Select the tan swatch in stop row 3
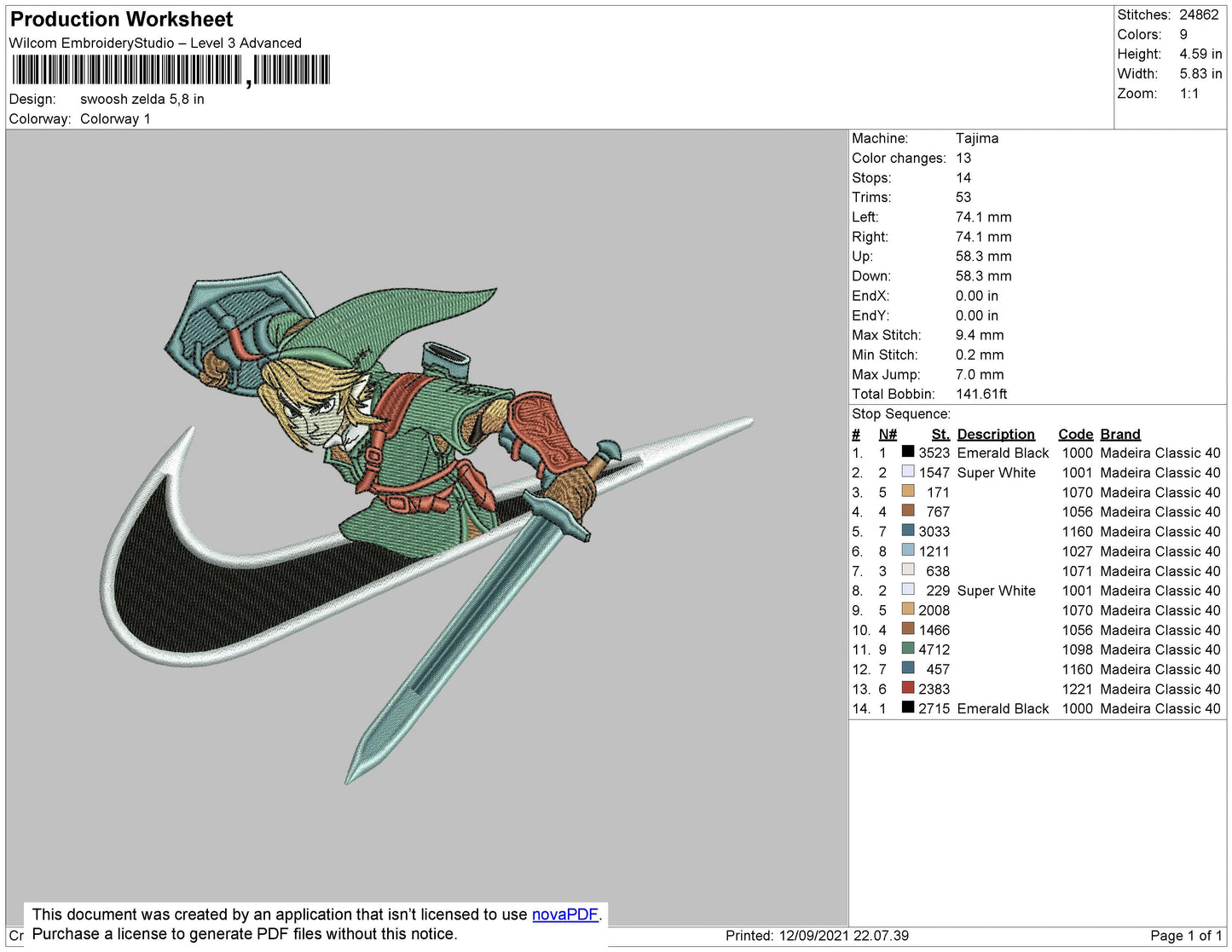This screenshot has height=952, width=1232. coord(908,492)
